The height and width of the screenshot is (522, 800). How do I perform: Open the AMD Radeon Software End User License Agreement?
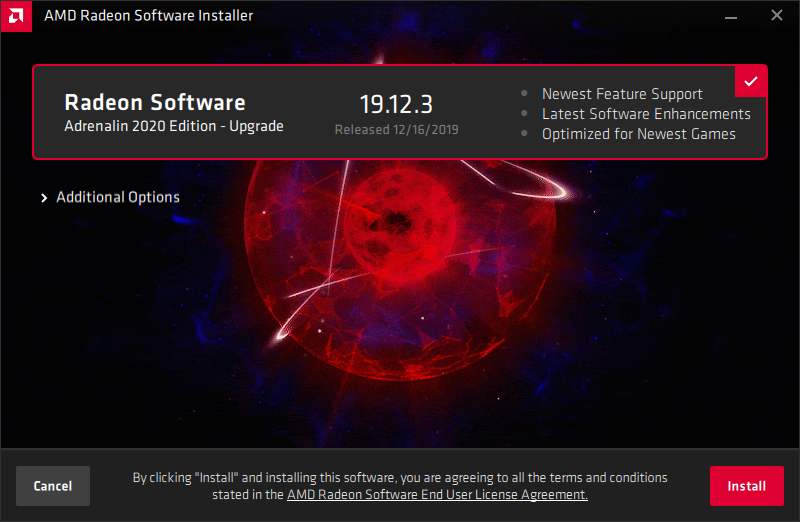click(437, 494)
